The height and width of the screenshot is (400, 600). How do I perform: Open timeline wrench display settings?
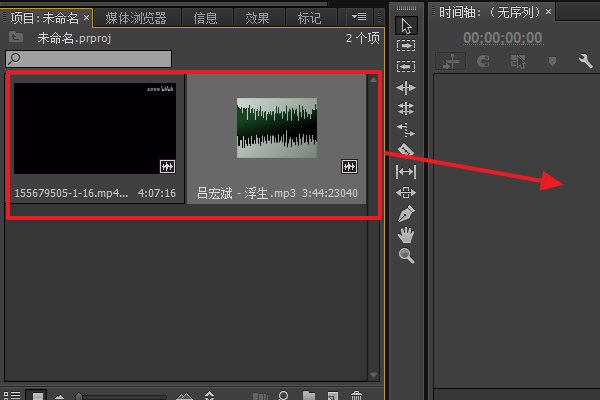click(x=585, y=61)
